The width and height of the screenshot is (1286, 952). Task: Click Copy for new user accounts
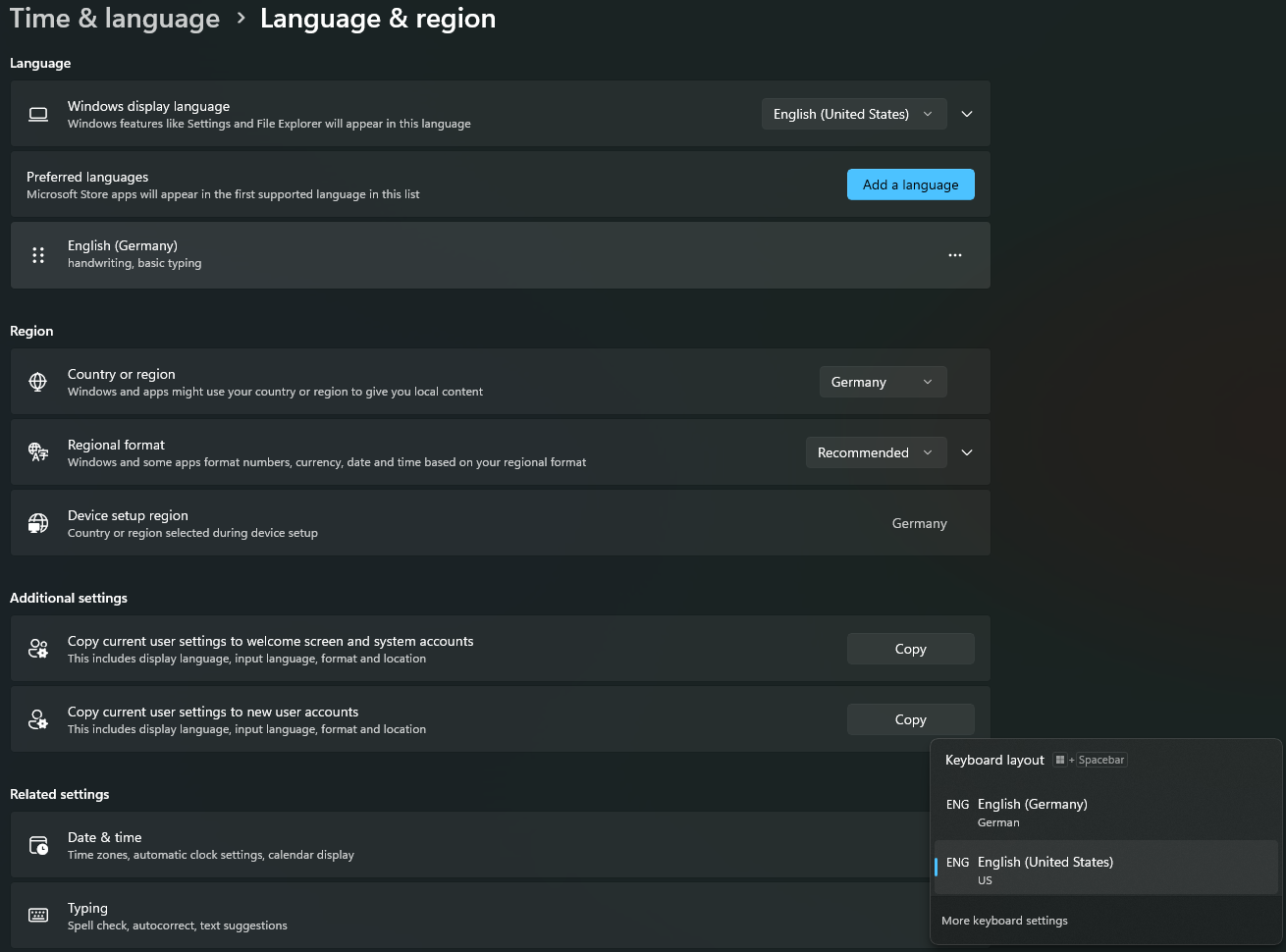910,719
